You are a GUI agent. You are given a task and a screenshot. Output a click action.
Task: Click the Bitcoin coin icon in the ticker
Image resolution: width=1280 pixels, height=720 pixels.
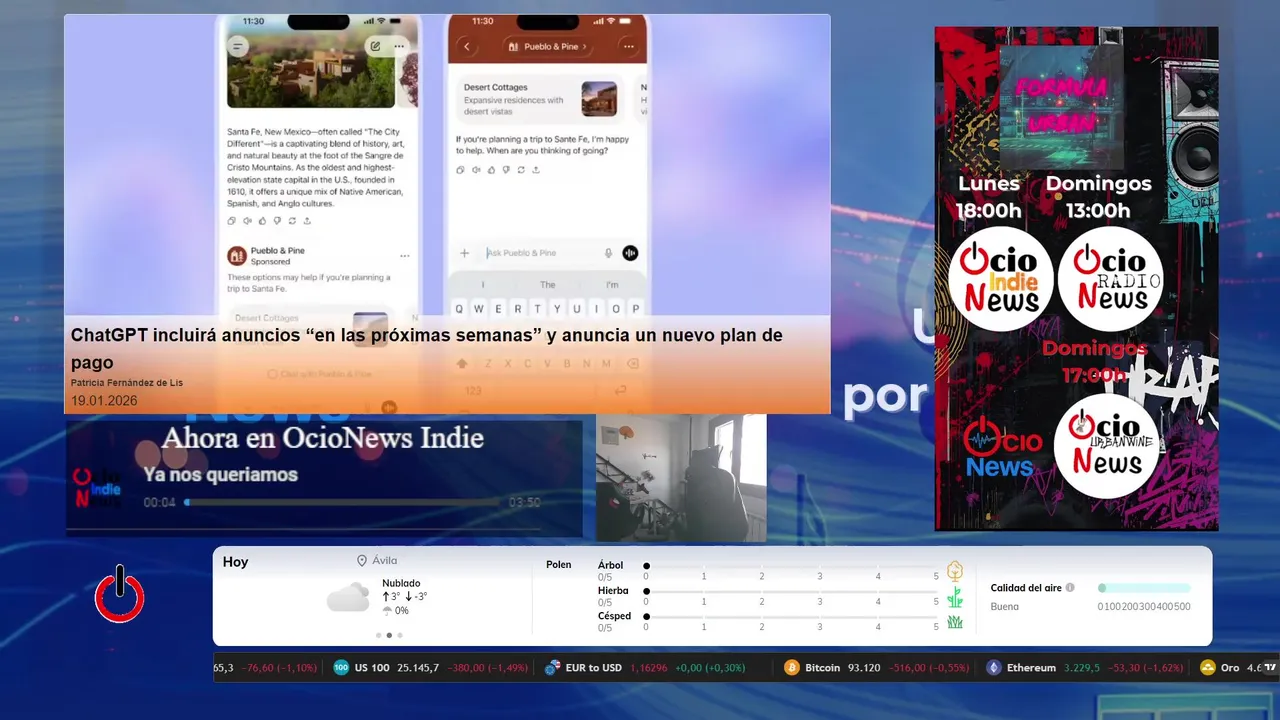point(792,667)
